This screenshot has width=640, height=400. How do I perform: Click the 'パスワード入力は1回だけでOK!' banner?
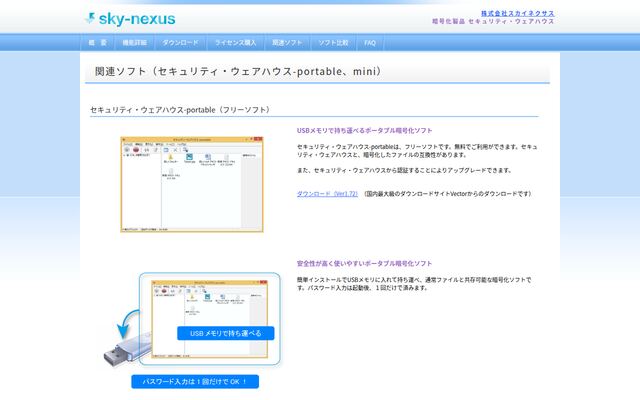point(195,382)
